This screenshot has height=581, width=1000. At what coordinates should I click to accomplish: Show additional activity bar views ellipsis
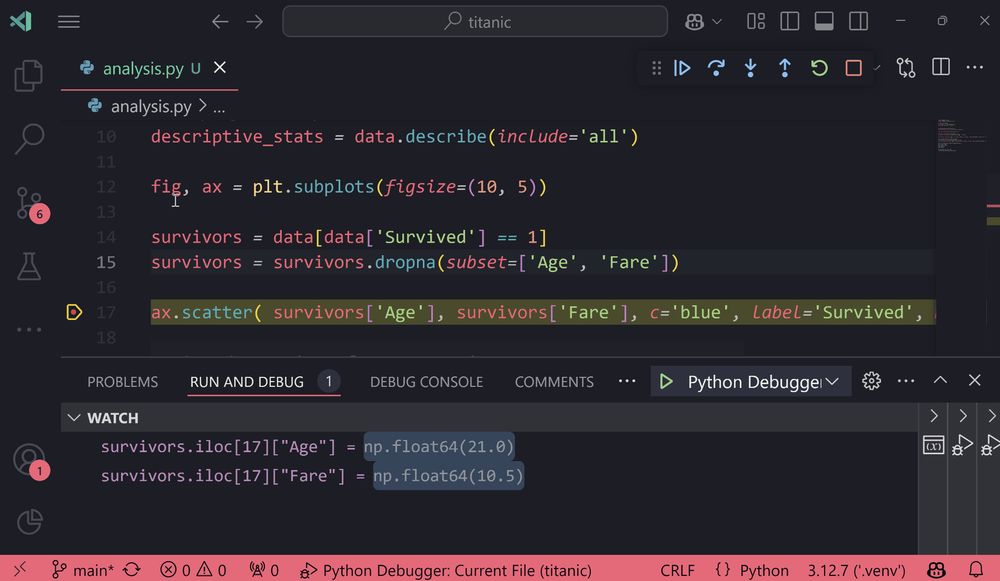coord(29,330)
